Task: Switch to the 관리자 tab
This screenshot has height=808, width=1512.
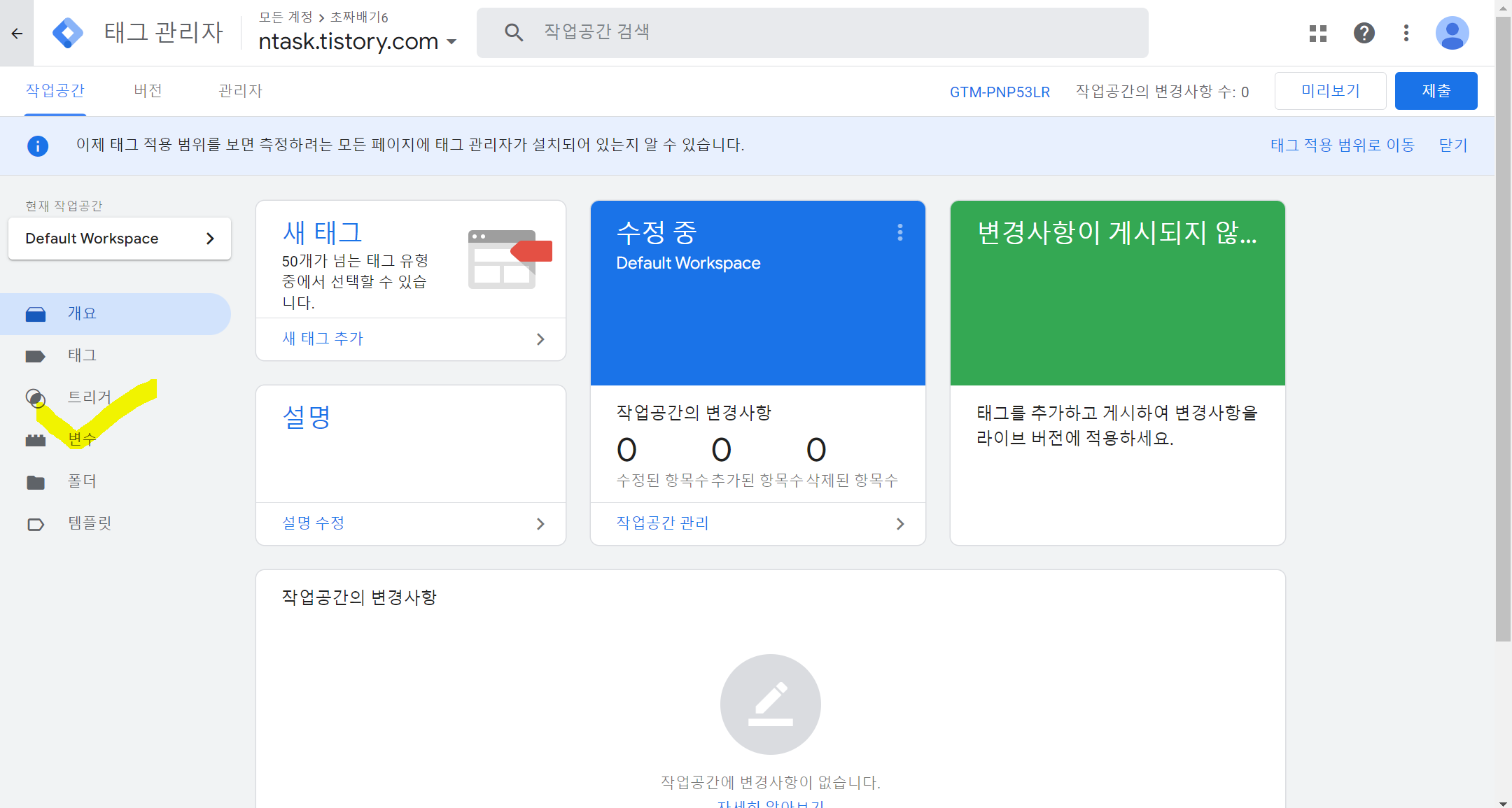Action: click(x=240, y=91)
